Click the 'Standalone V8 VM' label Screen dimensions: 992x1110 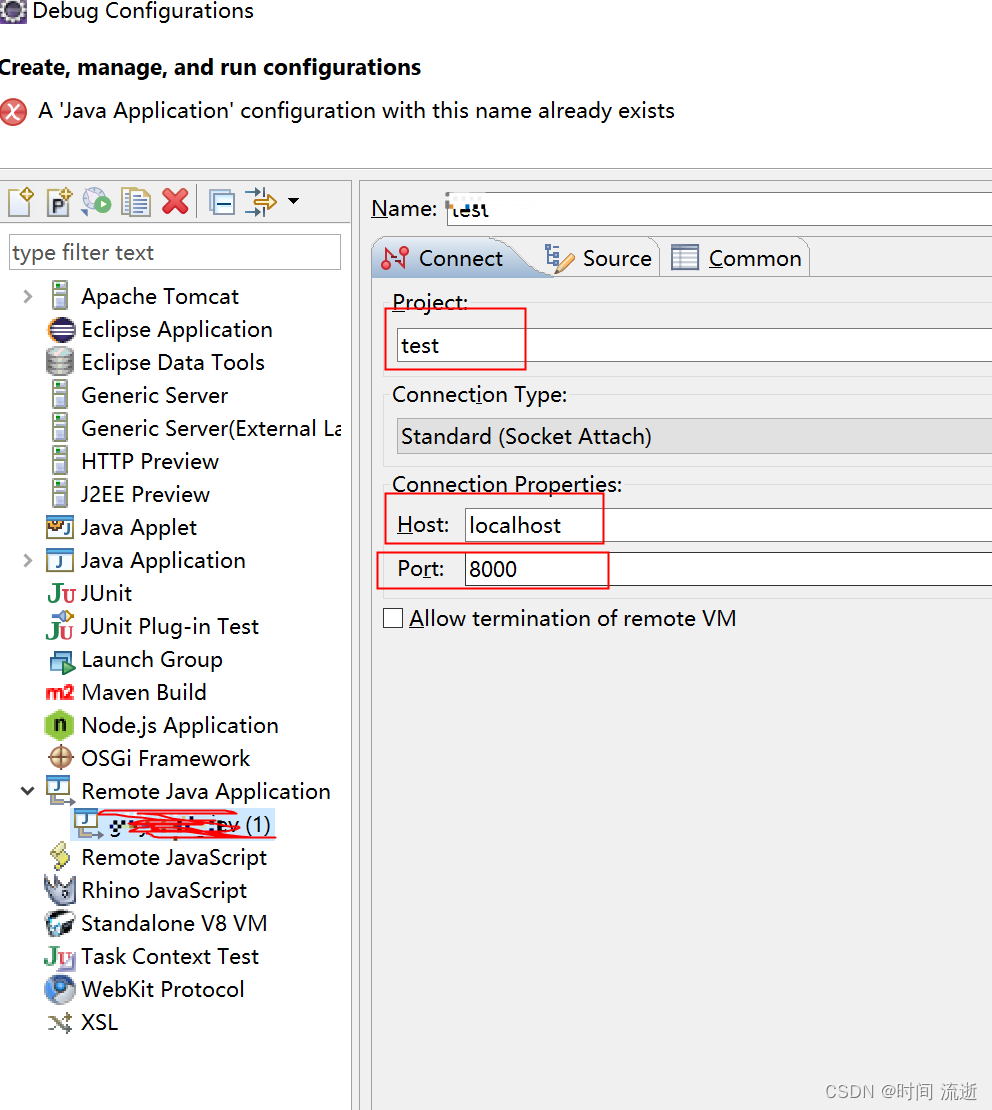[x=174, y=923]
